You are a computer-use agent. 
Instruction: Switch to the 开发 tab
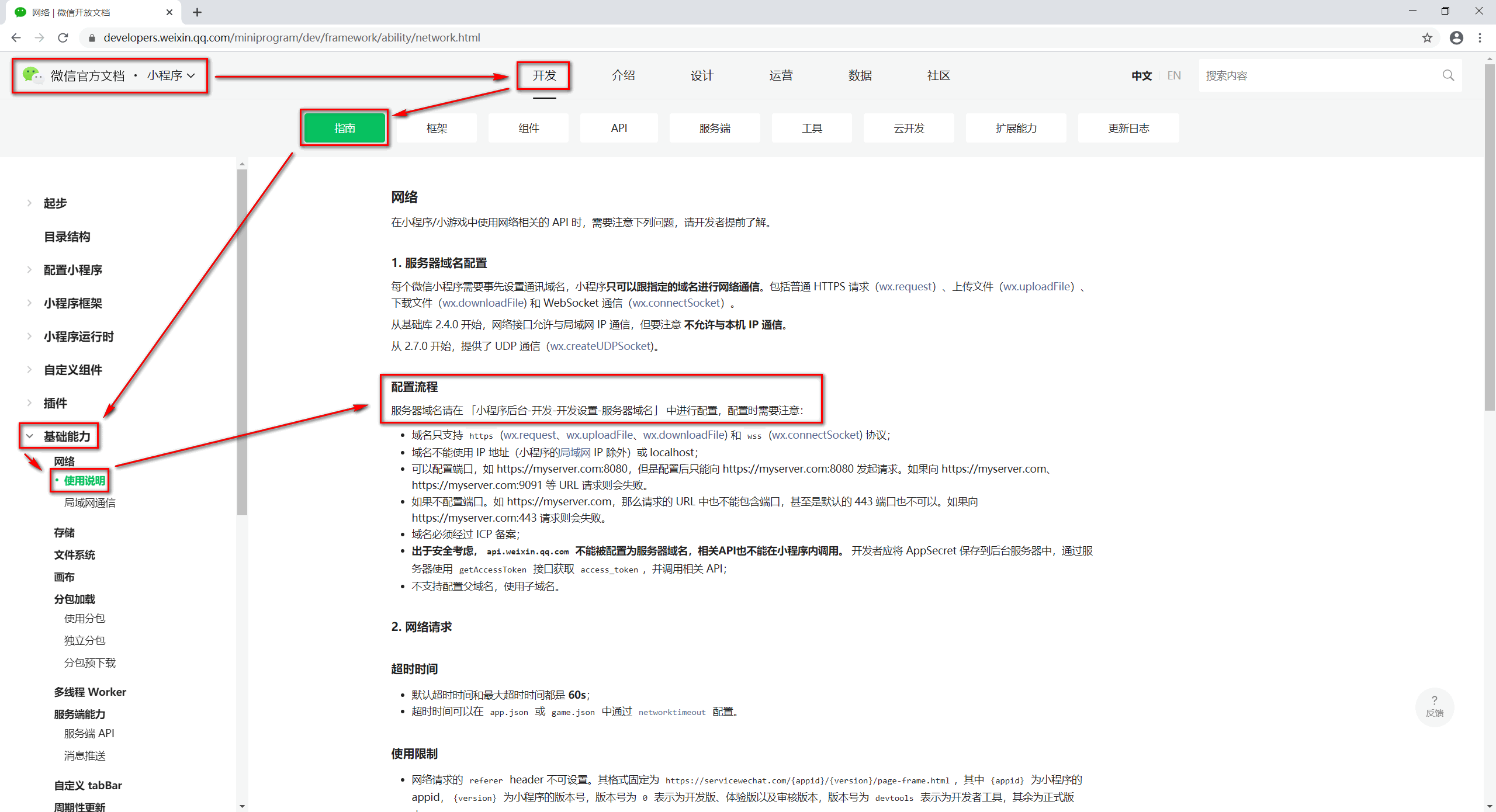click(543, 75)
